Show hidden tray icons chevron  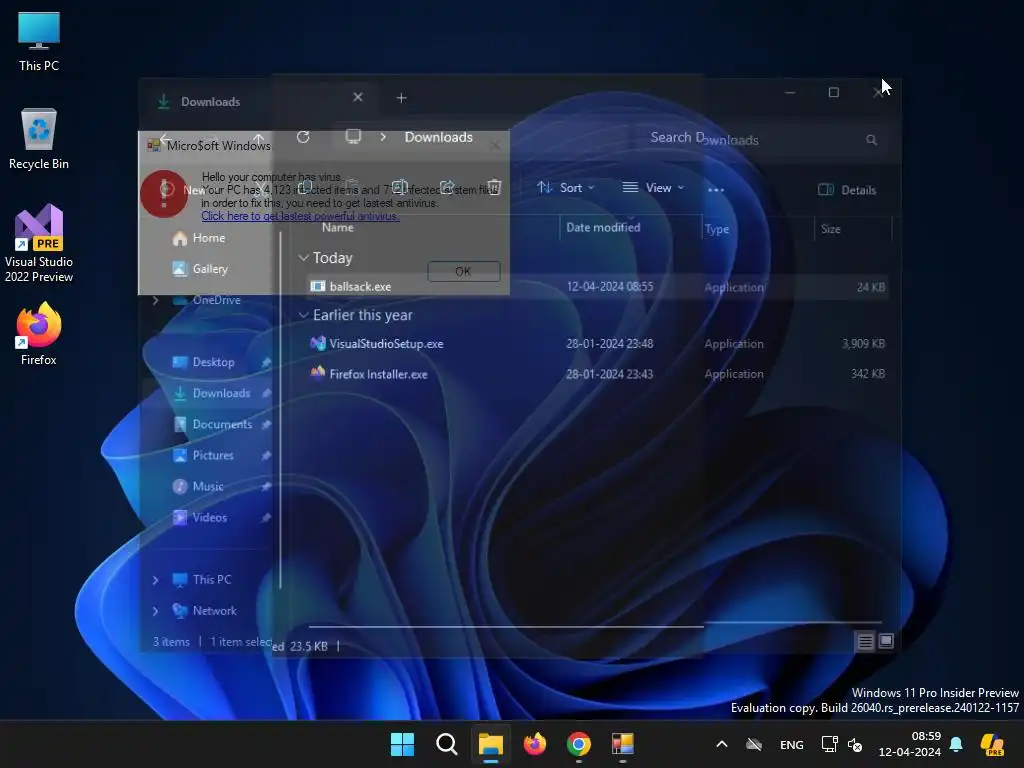click(722, 744)
